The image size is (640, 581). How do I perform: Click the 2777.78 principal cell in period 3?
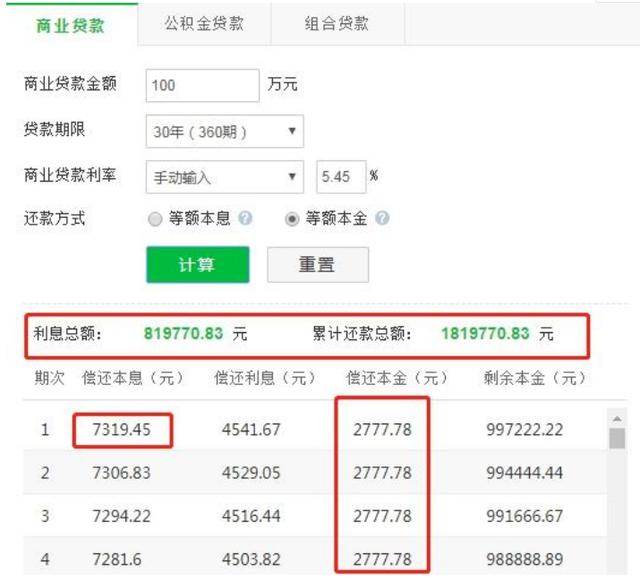click(382, 516)
